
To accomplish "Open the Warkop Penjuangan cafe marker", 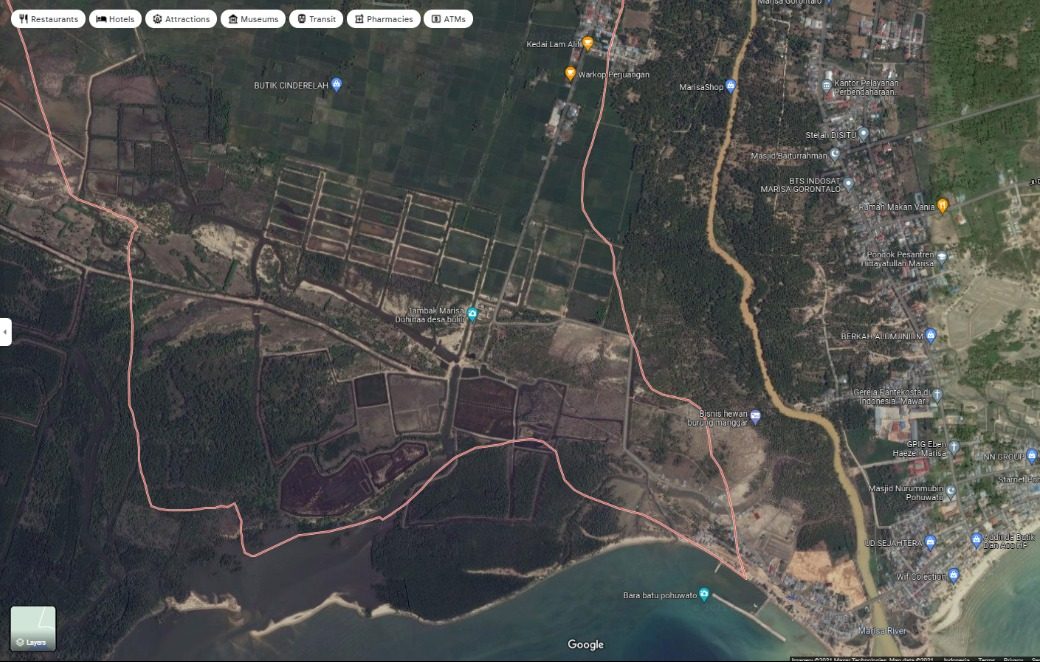I will [x=570, y=73].
